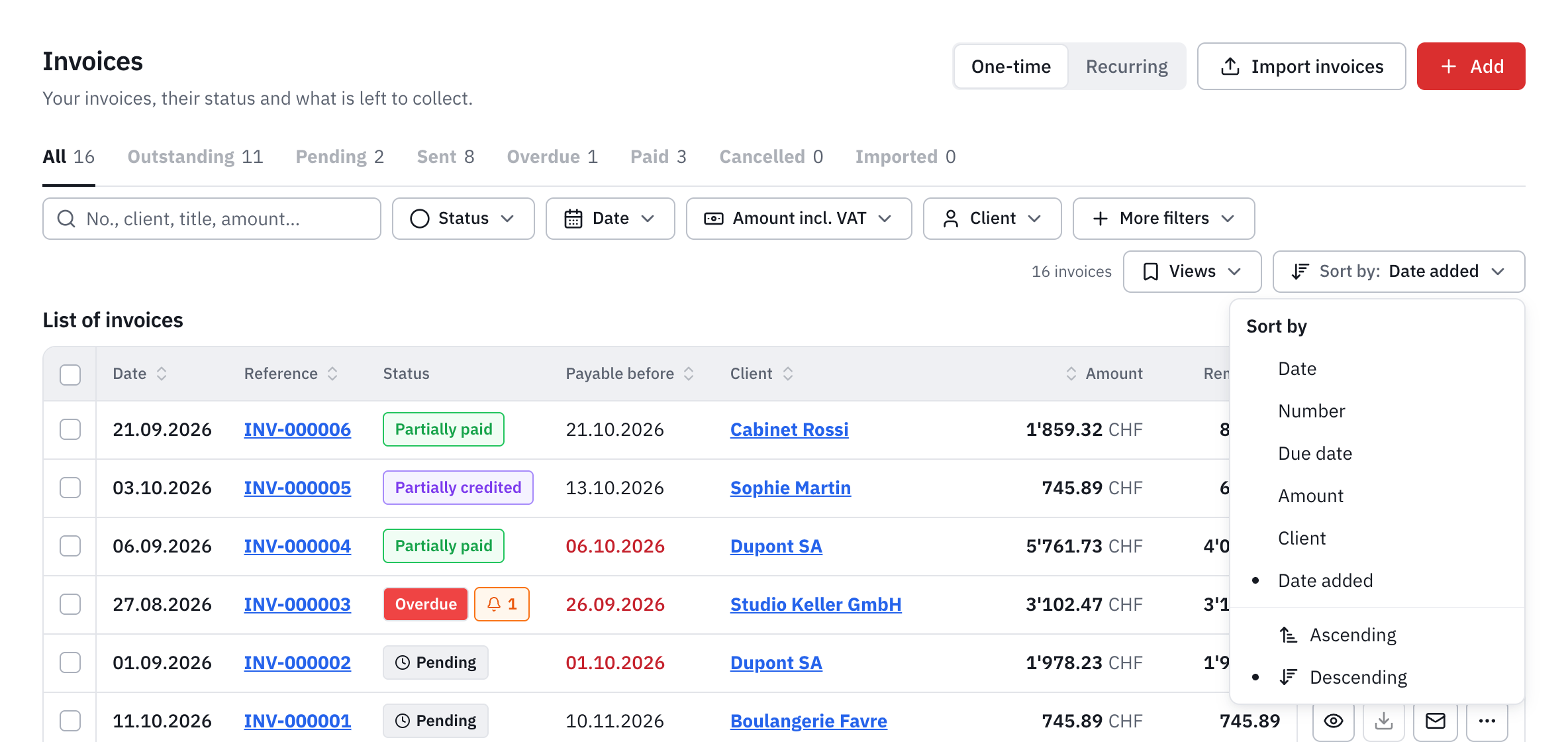Click the invoice search input field

coord(212,219)
